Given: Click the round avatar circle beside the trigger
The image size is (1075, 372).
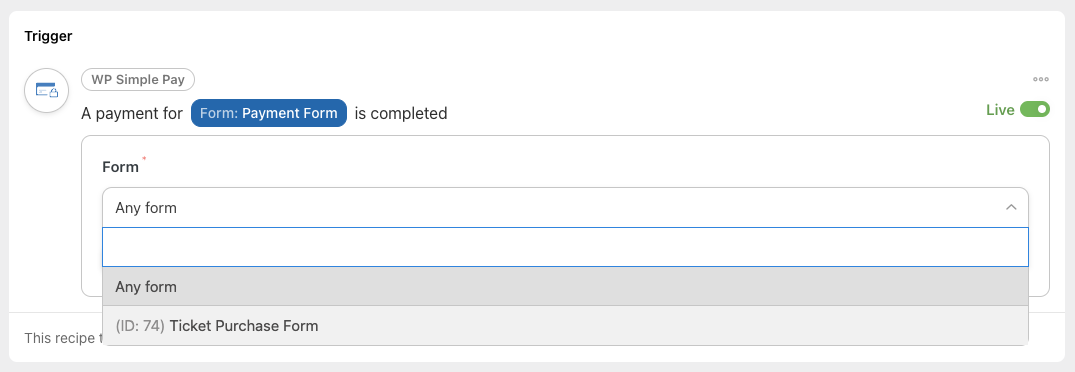Looking at the screenshot, I should [x=47, y=90].
